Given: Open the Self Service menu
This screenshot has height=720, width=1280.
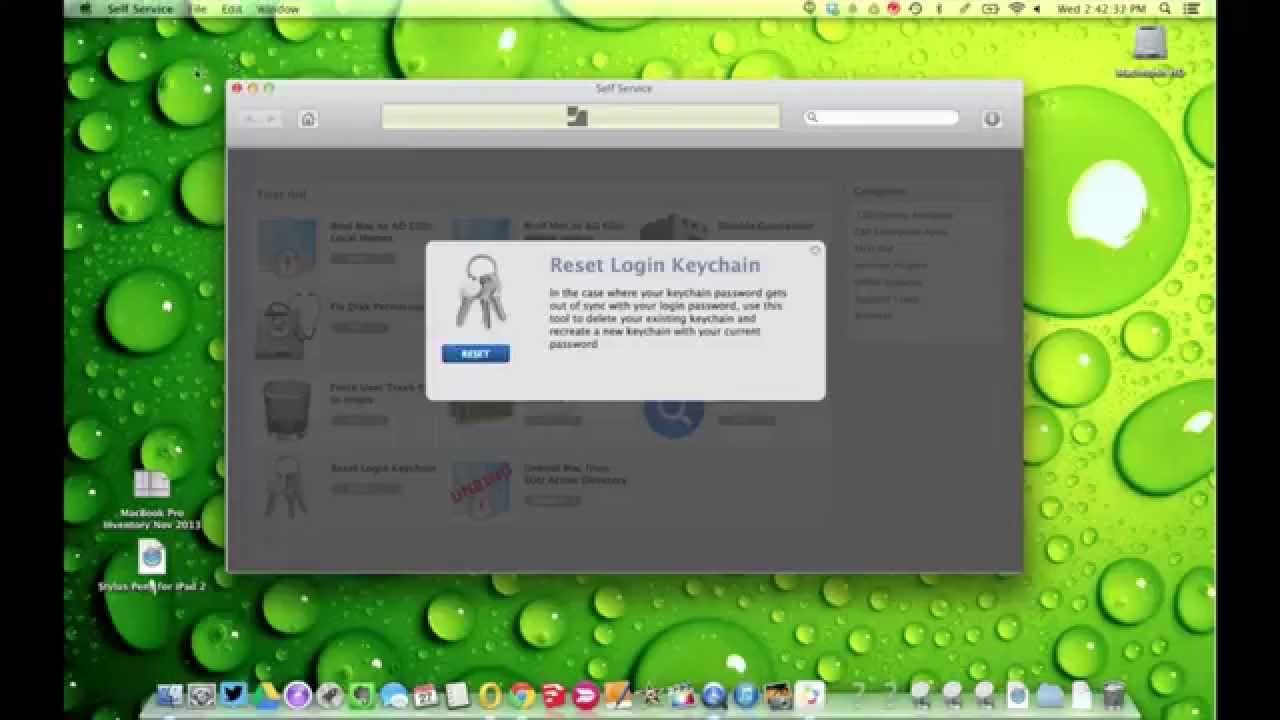Looking at the screenshot, I should coord(140,9).
